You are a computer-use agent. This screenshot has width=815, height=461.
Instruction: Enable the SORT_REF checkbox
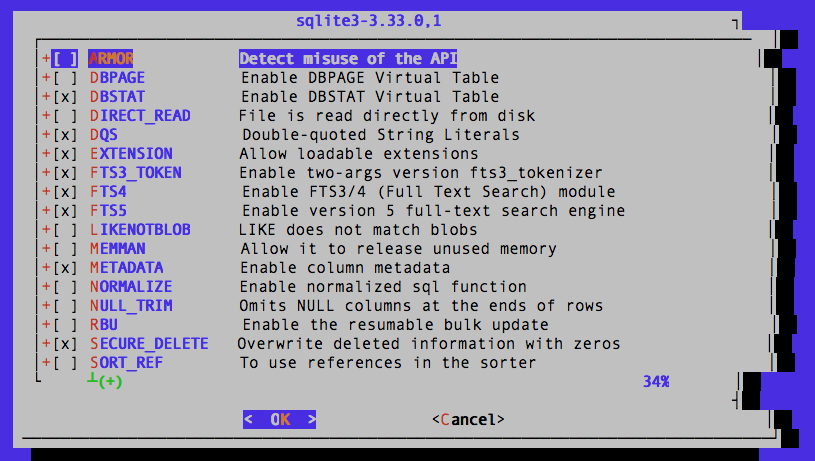pyautogui.click(x=64, y=363)
